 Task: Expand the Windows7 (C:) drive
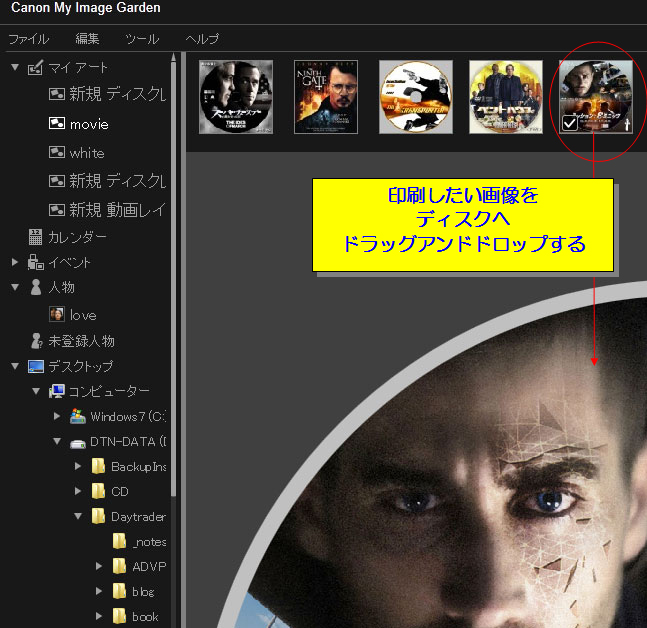(x=57, y=416)
